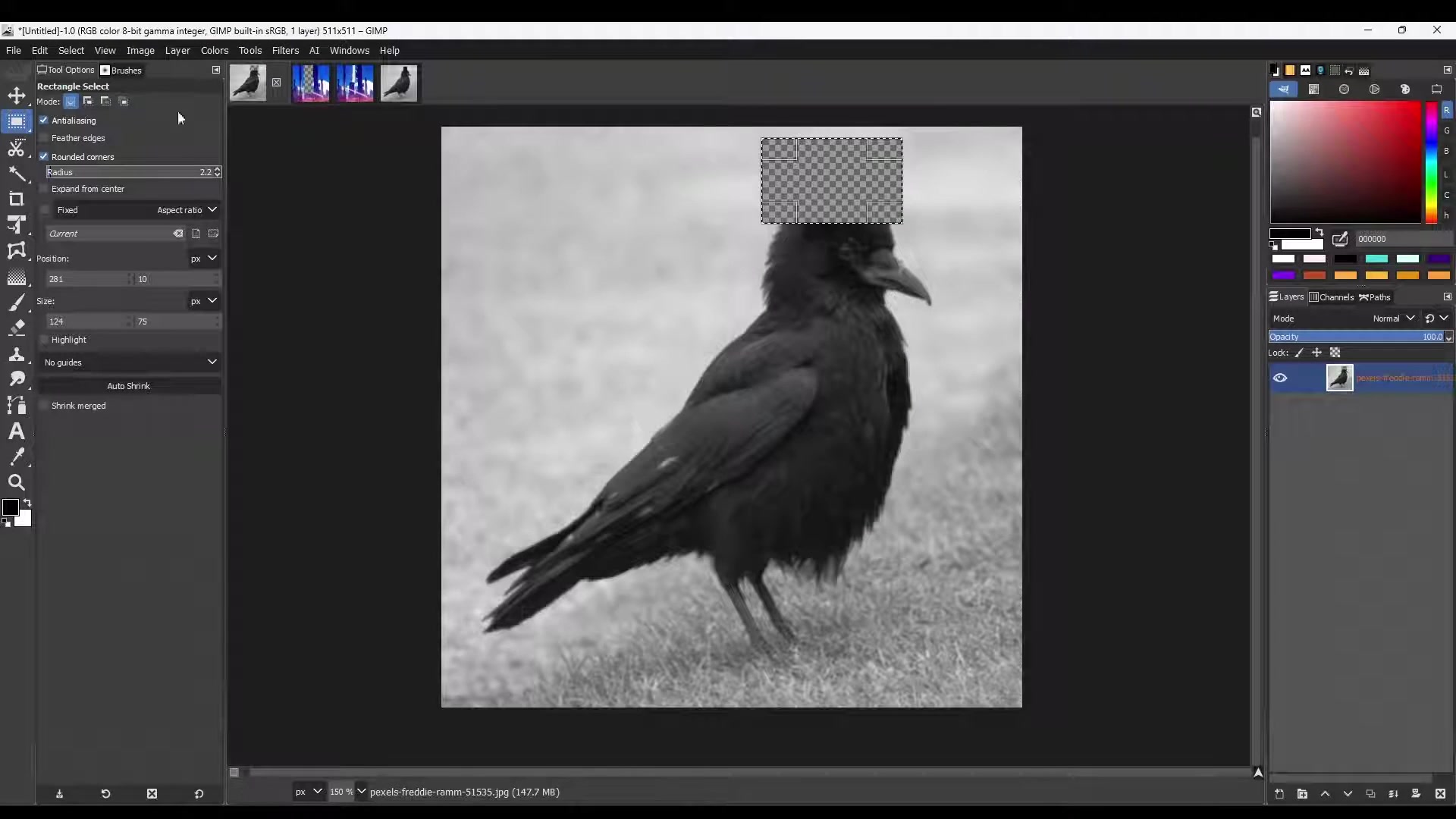
Task: Hide the pexels-freddie-ramm layer visibility
Action: (x=1281, y=378)
